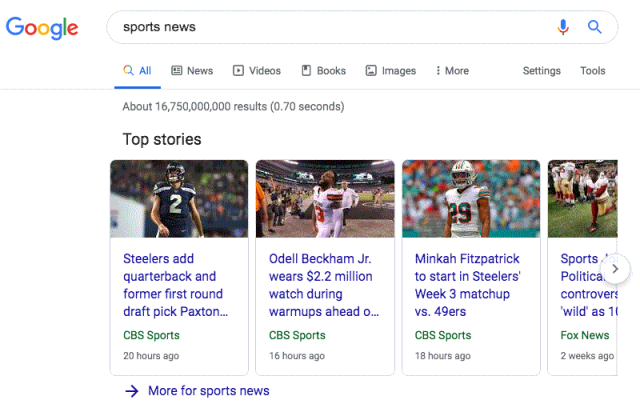Open the Settings menu

click(541, 71)
